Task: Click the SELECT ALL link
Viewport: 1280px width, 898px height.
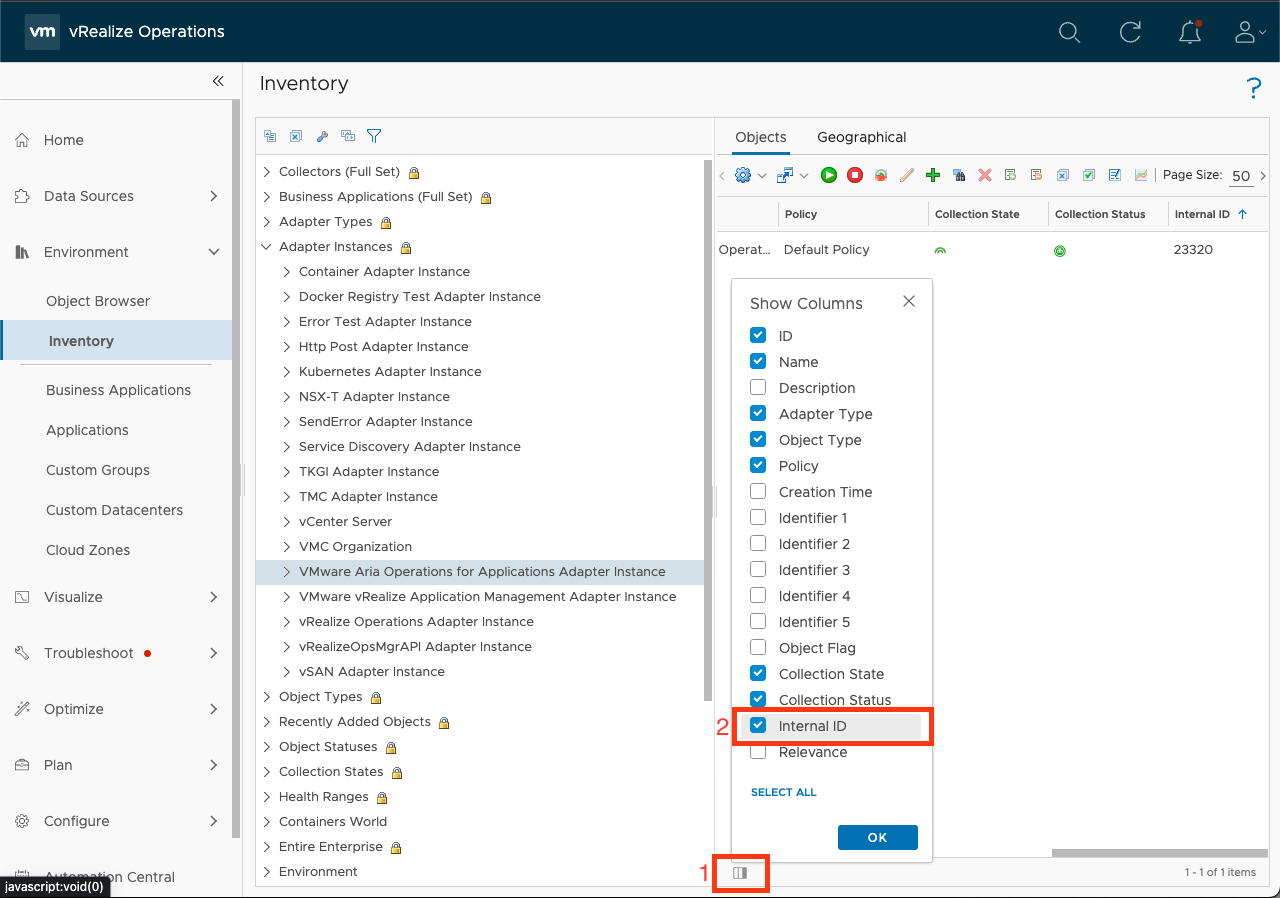Action: coord(783,792)
